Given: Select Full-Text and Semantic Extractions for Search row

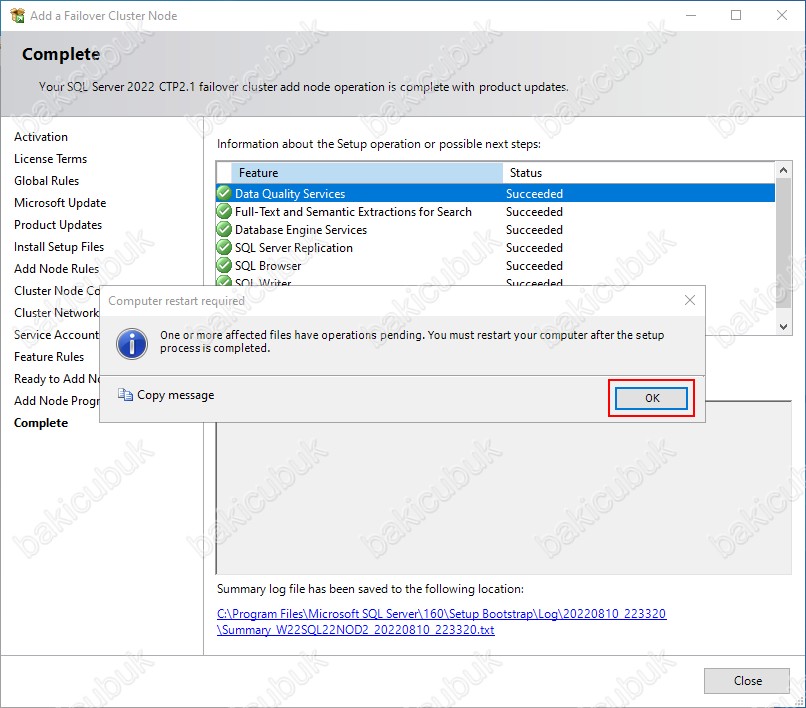Looking at the screenshot, I should pos(496,211).
